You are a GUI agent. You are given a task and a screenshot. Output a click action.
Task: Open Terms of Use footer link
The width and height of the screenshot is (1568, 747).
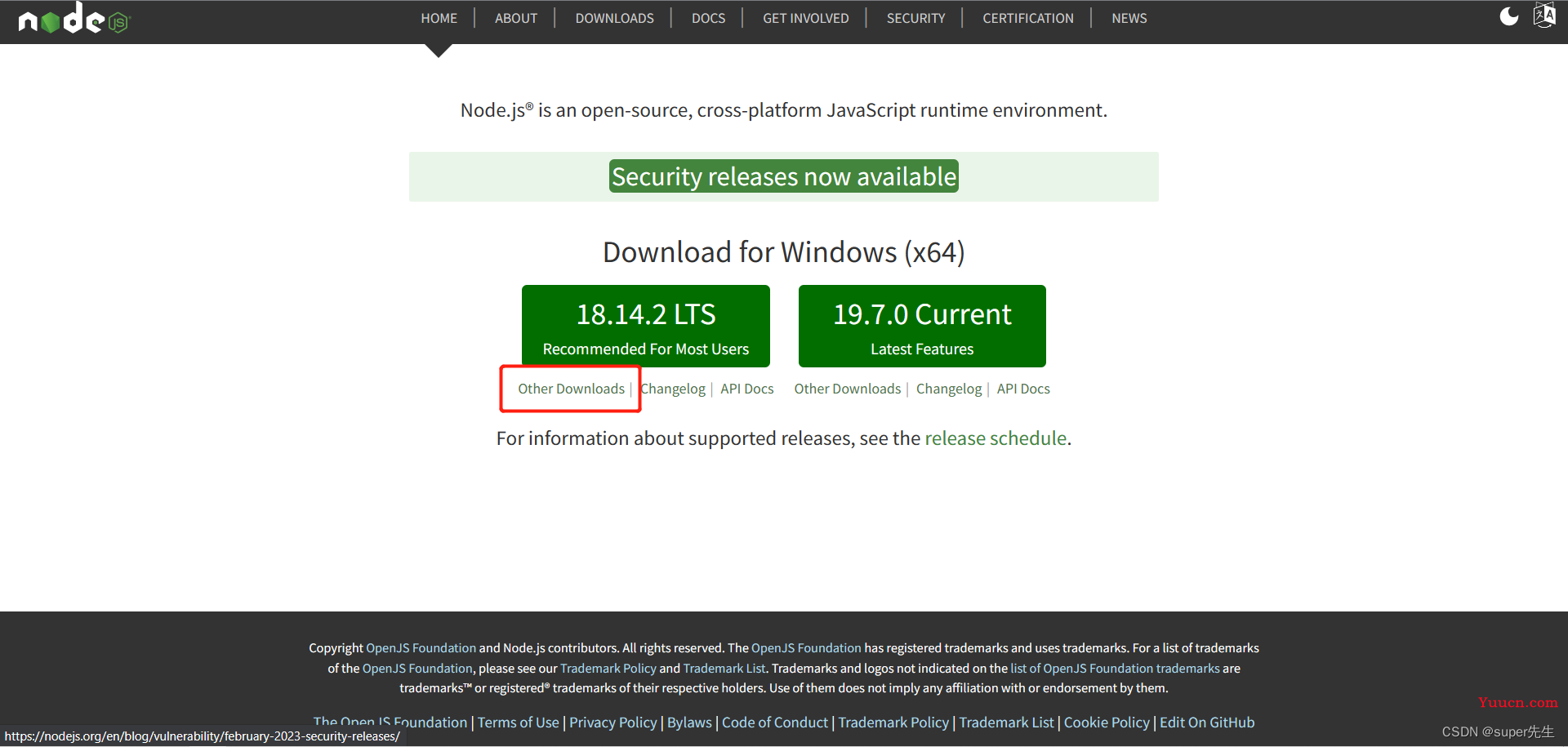coord(519,723)
